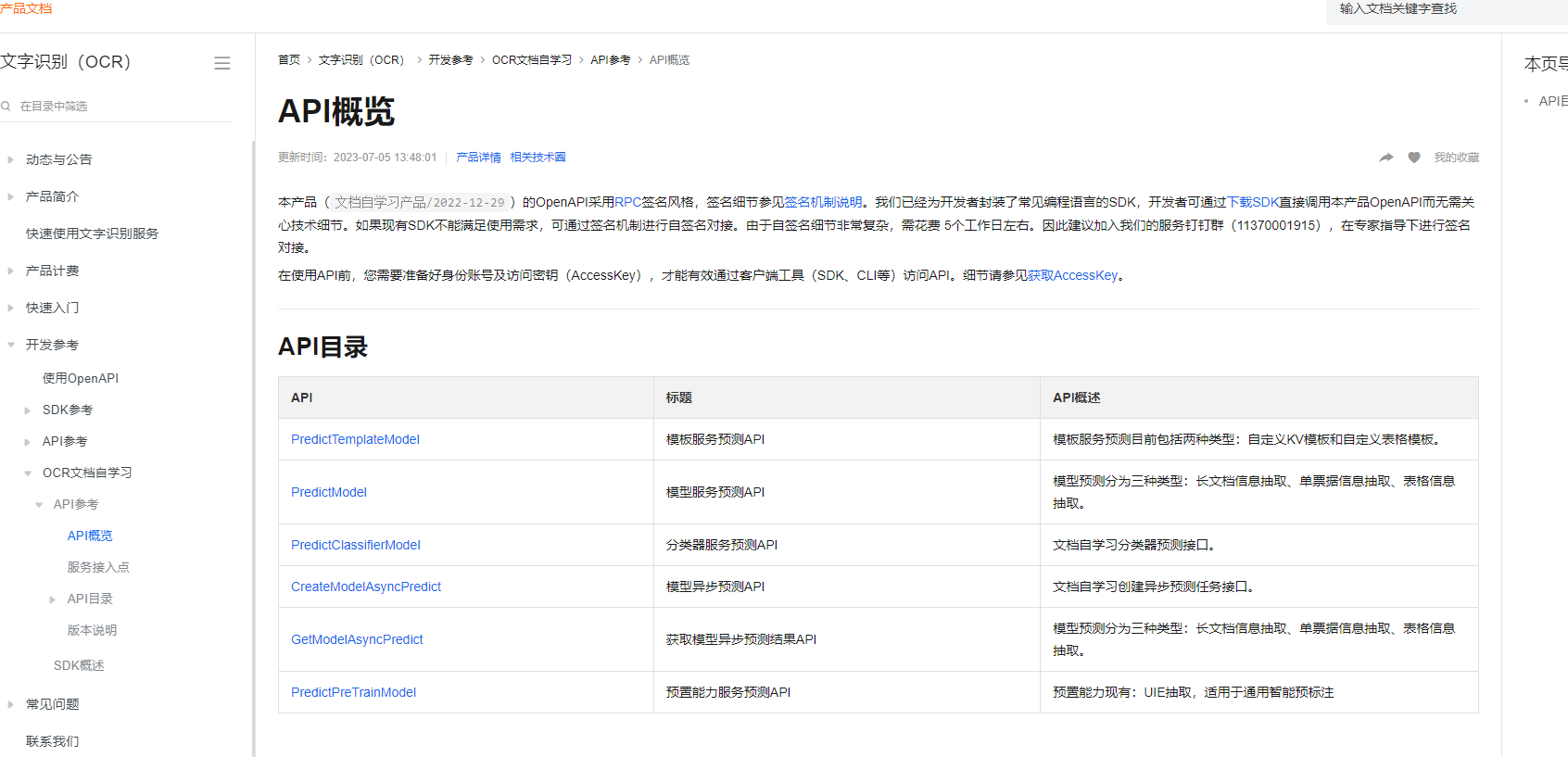
Task: Open the 签名机制说明 link
Action: pyautogui.click(x=823, y=202)
